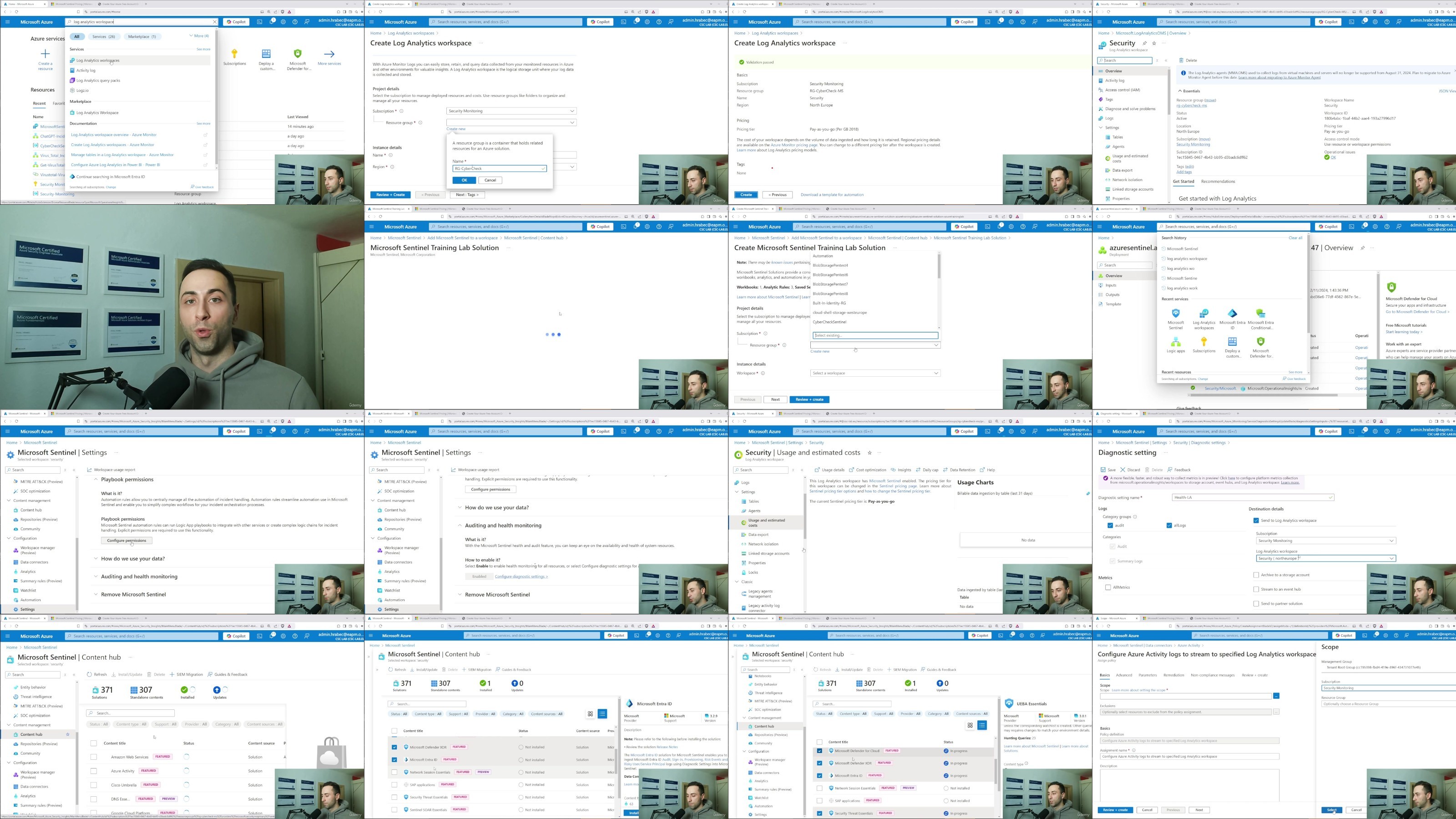Open Microsoft Sentinel icon under Recent services
This screenshot has height=819, width=1456.
[1176, 313]
